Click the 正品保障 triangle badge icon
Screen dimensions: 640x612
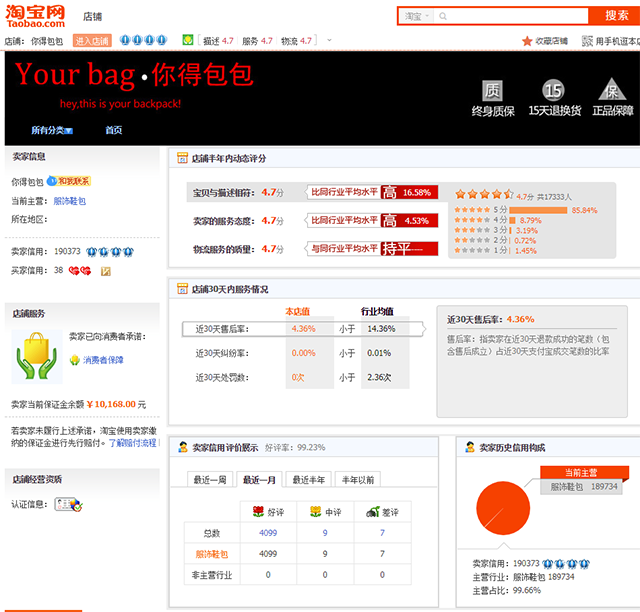(x=612, y=89)
